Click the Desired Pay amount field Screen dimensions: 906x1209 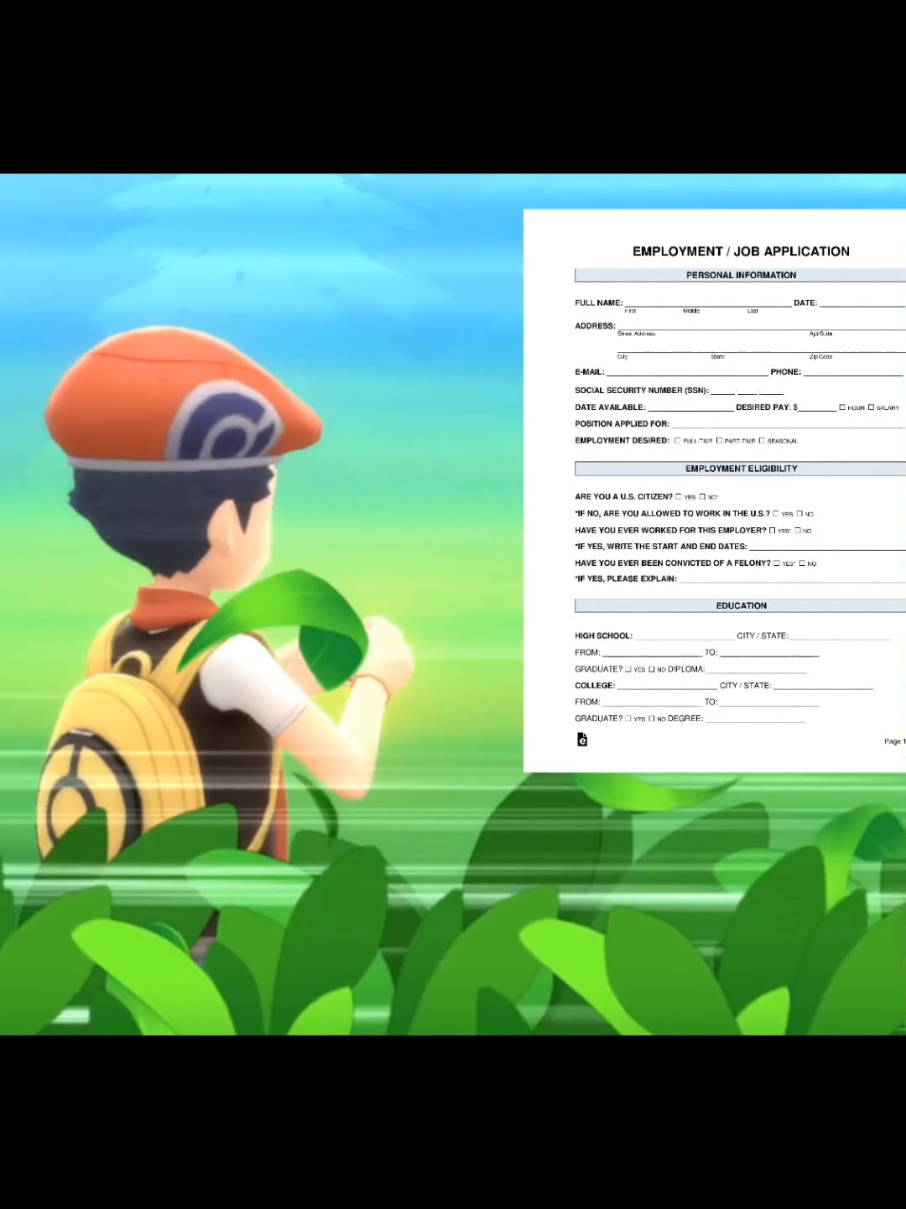click(817, 407)
